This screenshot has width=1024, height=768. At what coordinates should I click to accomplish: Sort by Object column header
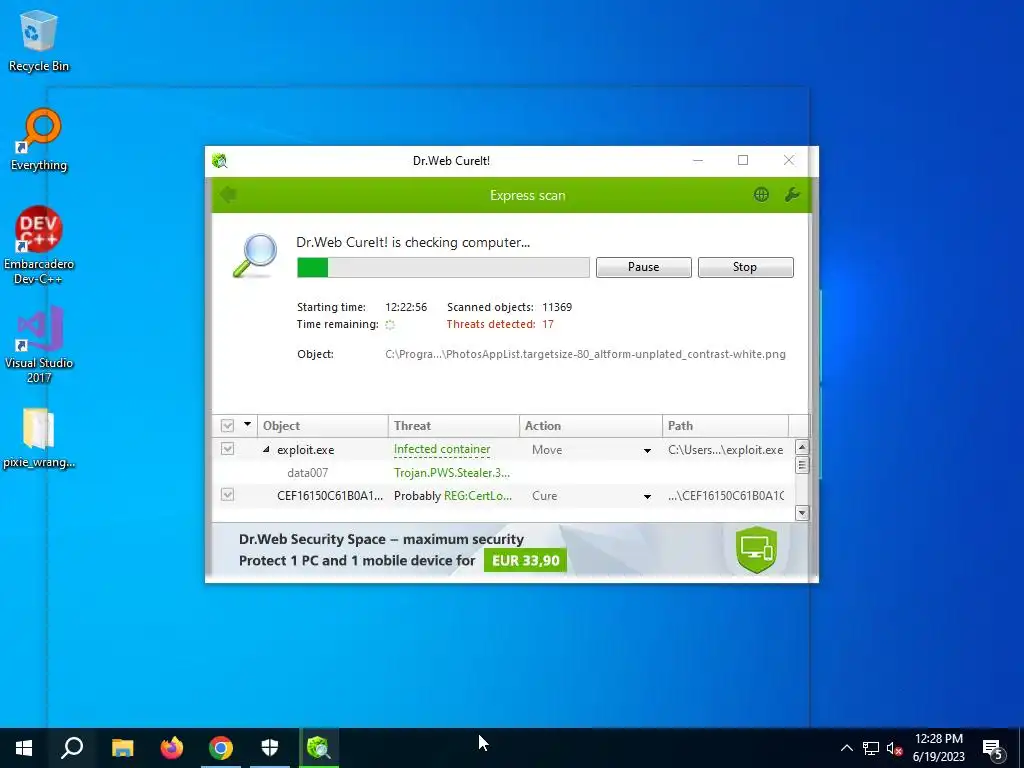[x=323, y=426]
